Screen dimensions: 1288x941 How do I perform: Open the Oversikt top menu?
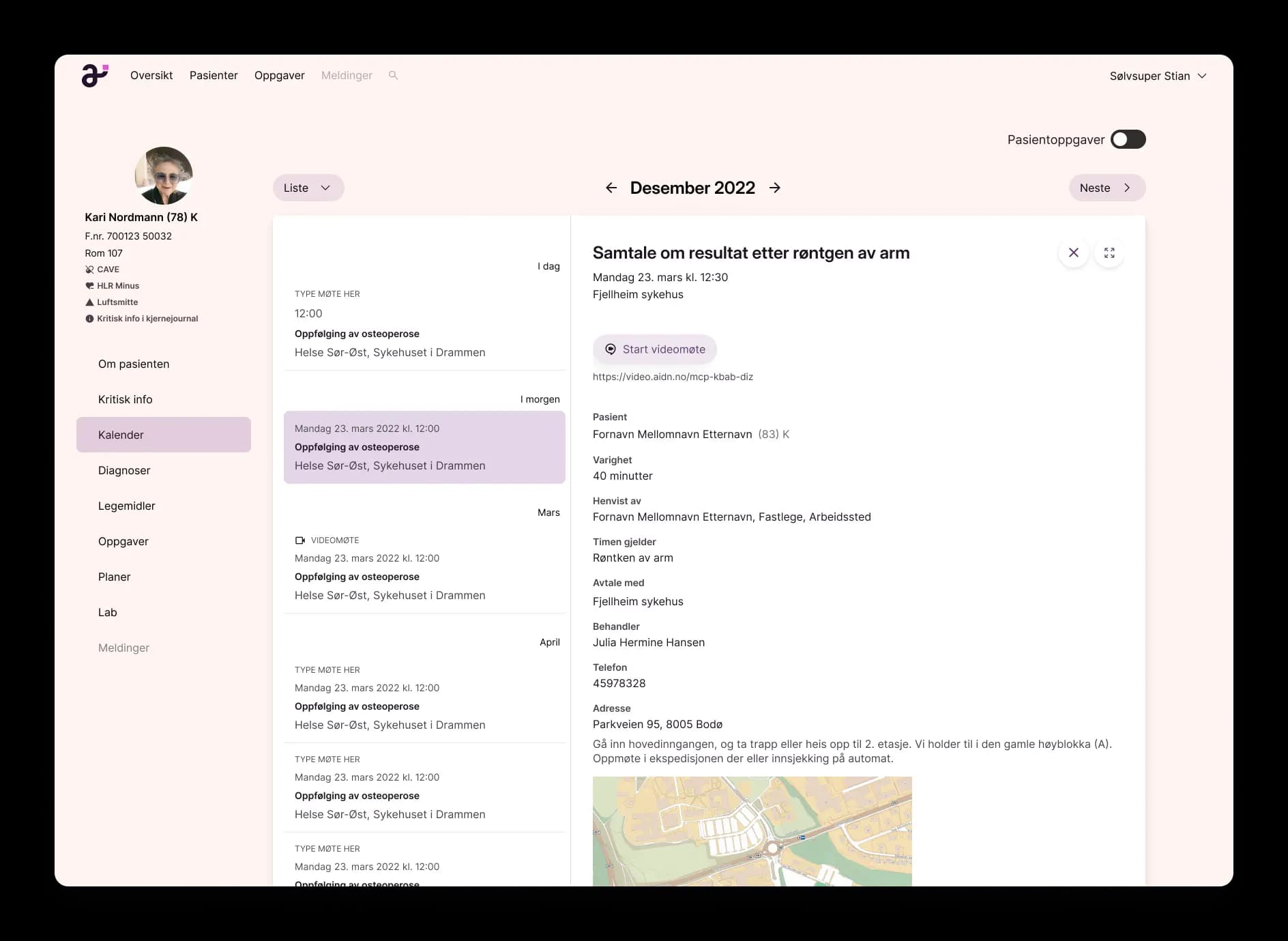151,75
